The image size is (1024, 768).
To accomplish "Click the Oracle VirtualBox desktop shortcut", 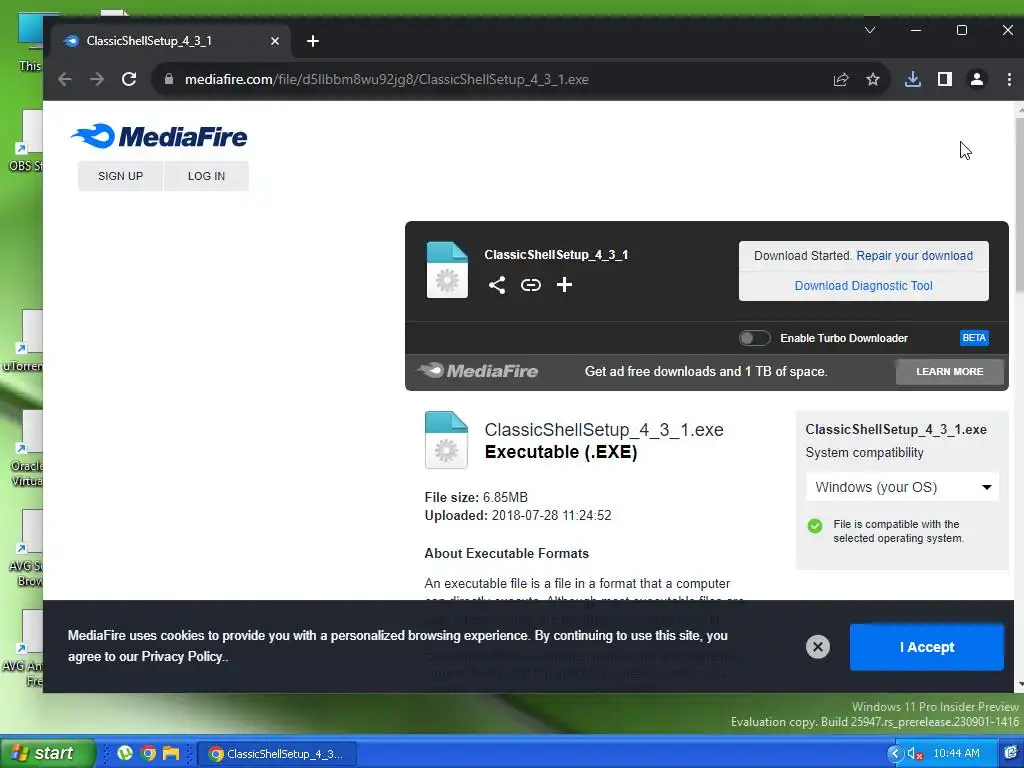I will 27,449.
